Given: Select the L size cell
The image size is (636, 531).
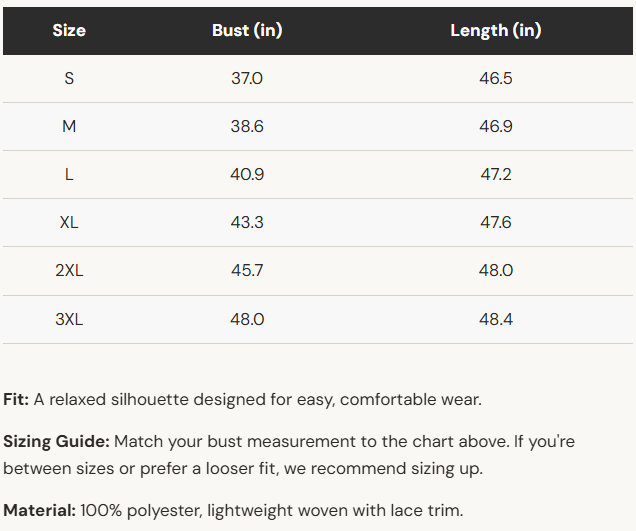Looking at the screenshot, I should click(x=69, y=174).
